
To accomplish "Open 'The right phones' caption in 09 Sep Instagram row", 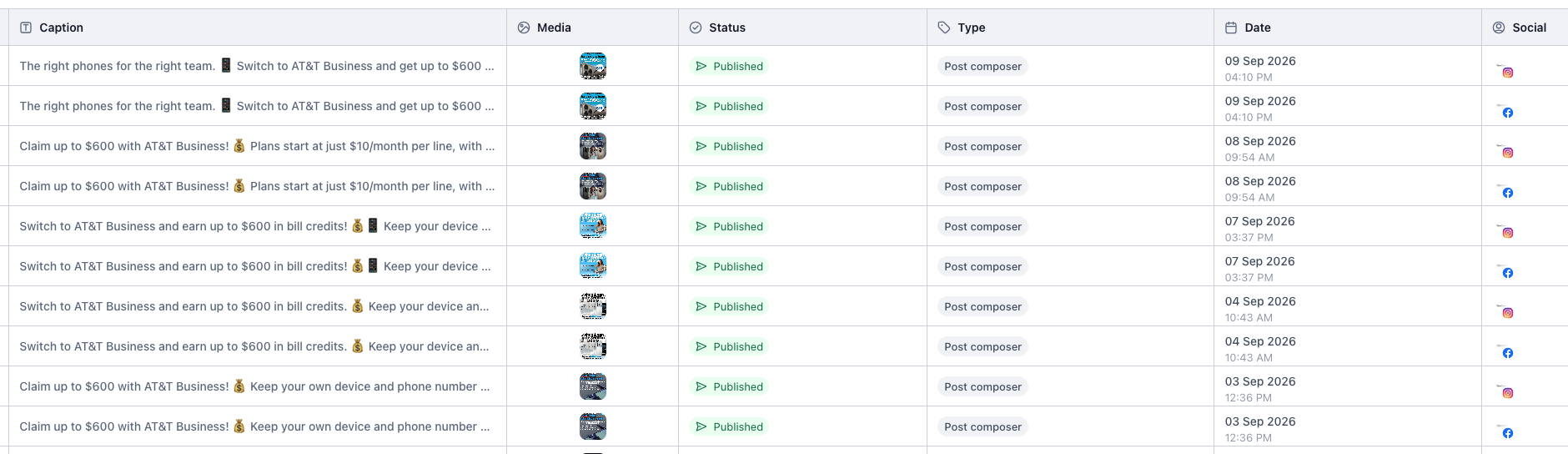I will pos(257,66).
